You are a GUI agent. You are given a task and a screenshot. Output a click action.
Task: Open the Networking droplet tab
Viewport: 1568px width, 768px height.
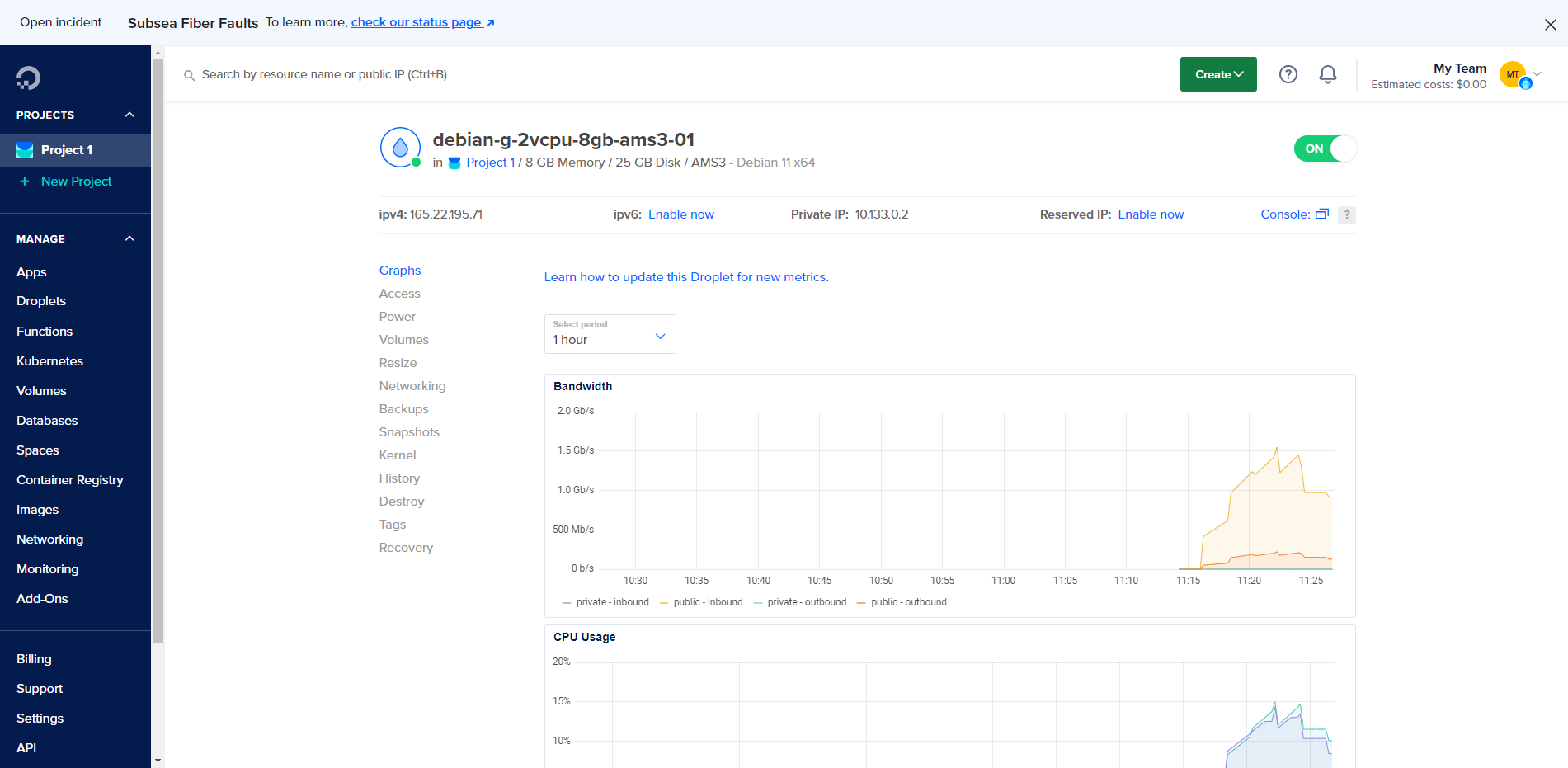[x=412, y=386]
